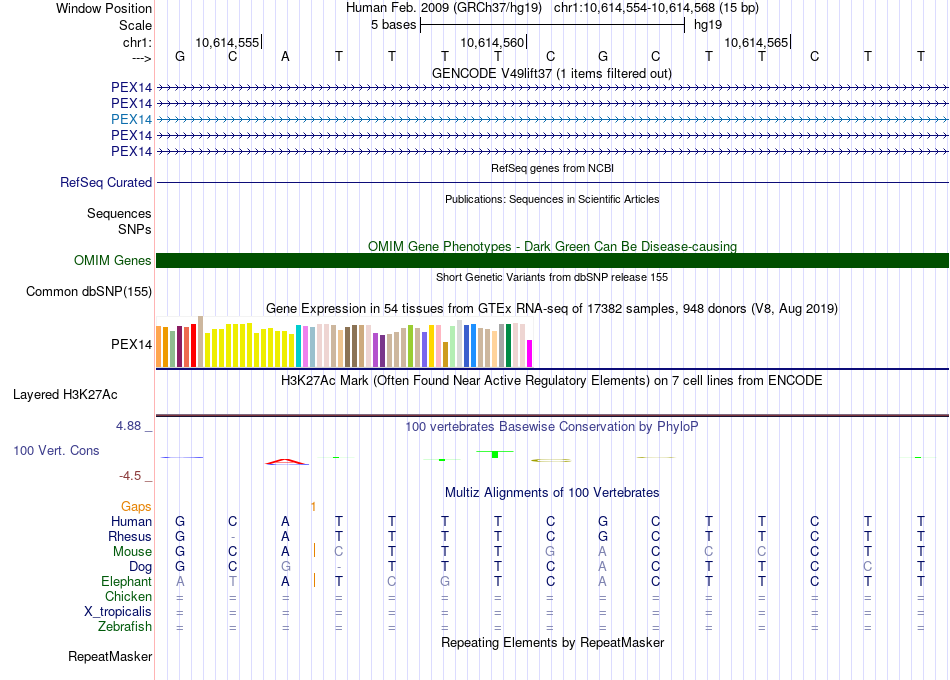Click the Common dbSNP(155) track label
Image resolution: width=950 pixels, height=680 pixels.
[x=89, y=292]
